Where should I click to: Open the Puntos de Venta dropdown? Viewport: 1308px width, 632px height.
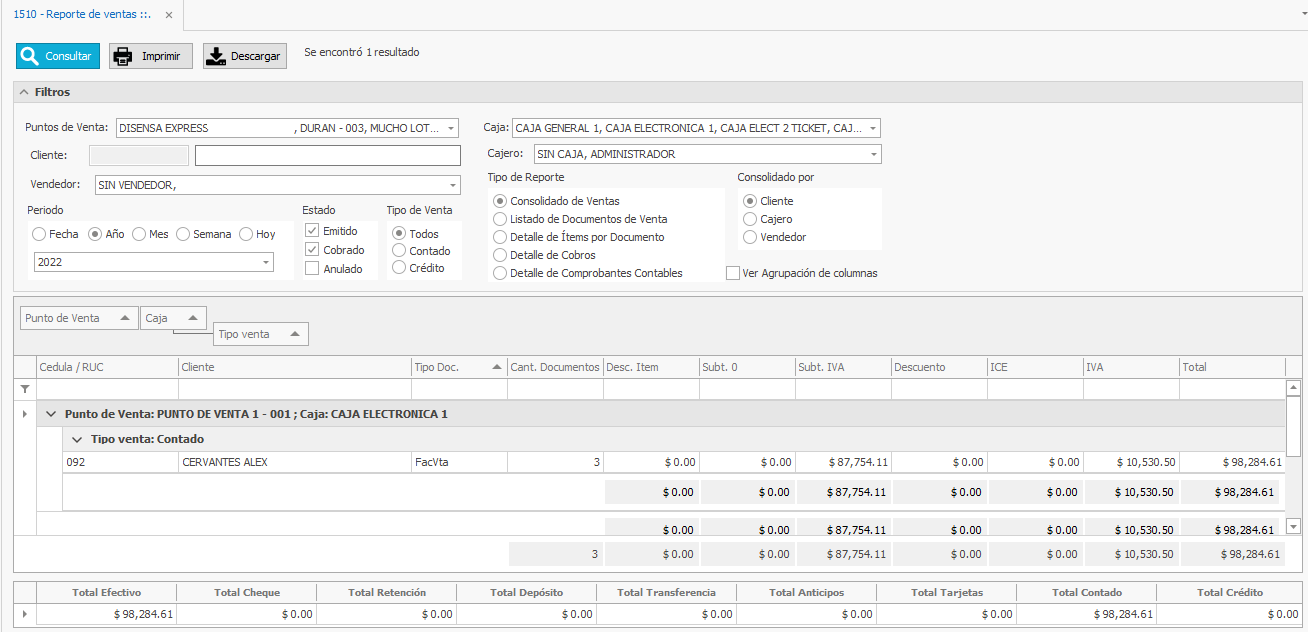[451, 128]
